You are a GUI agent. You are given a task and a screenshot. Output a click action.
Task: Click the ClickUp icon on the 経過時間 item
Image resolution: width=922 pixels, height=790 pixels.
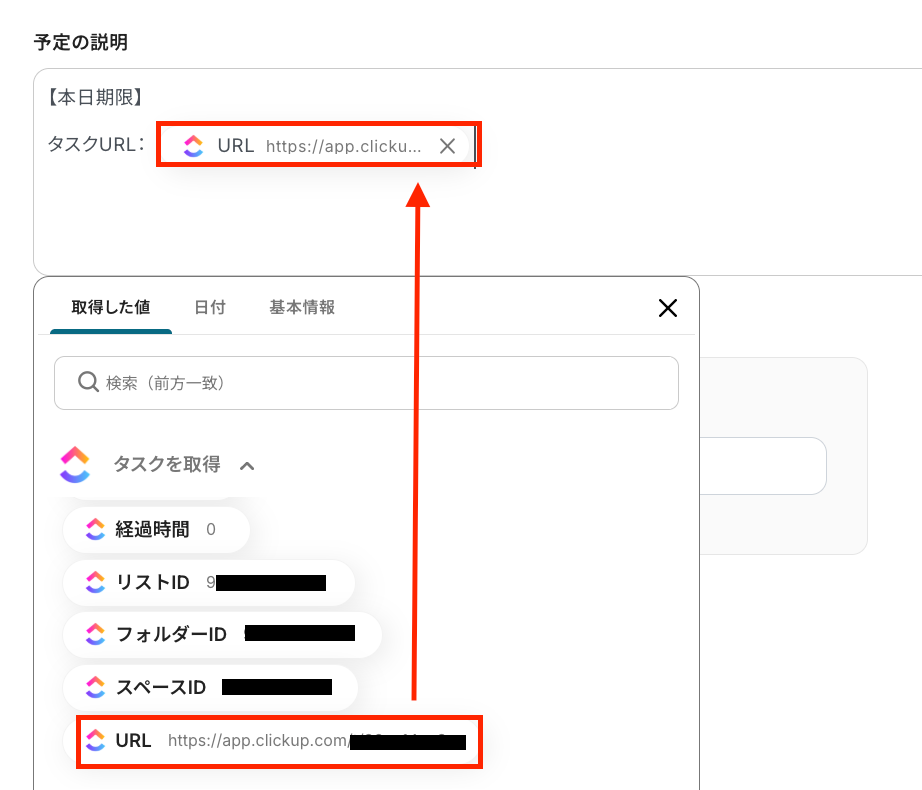coord(95,529)
